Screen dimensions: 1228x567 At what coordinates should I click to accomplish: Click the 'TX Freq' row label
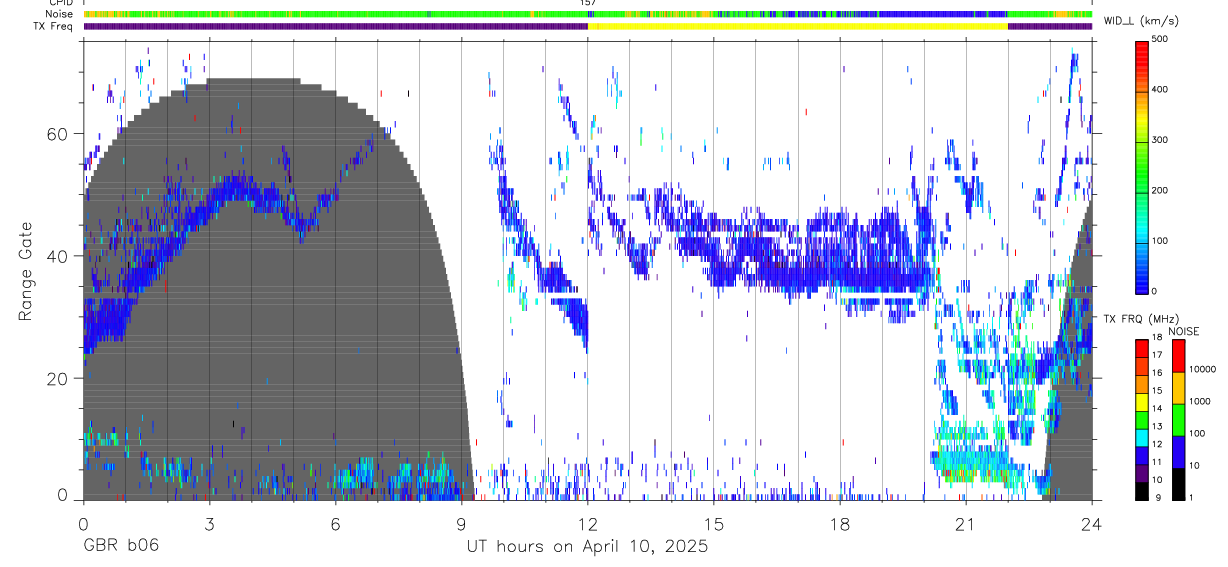click(x=53, y=26)
